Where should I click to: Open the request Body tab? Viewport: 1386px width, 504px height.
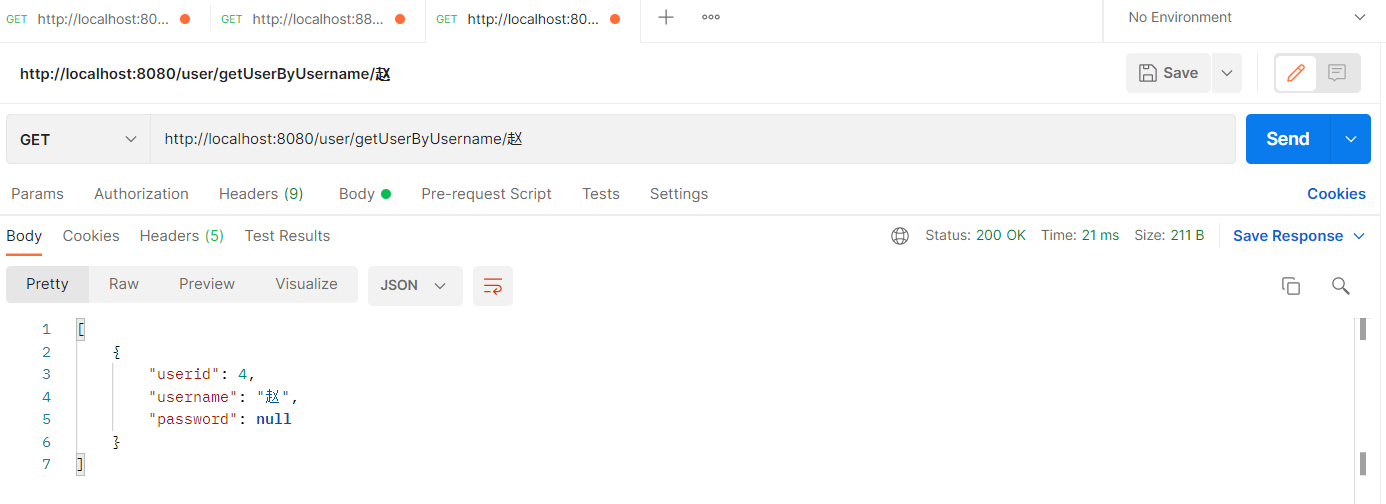(x=364, y=194)
